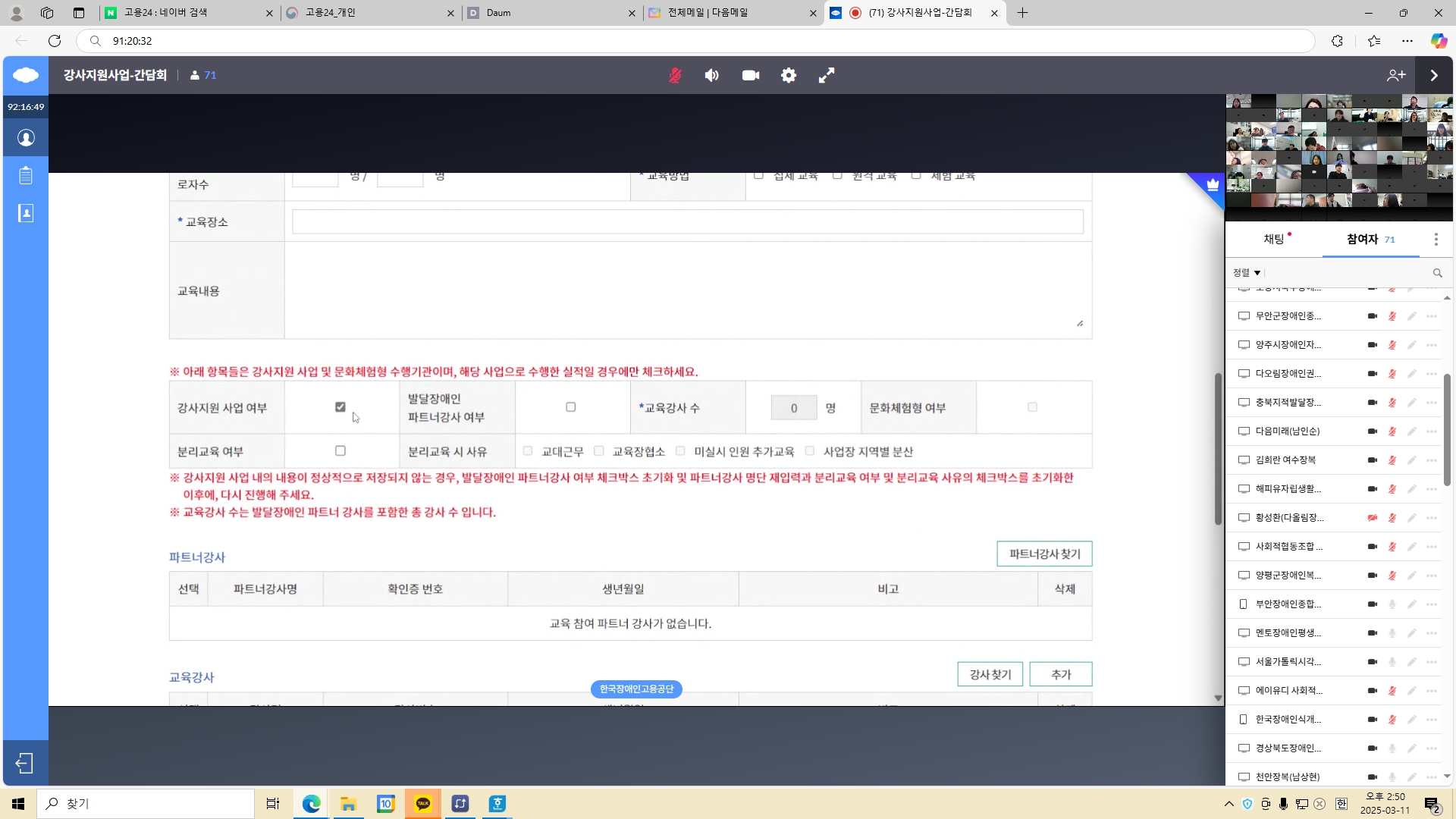1456x819 pixels.
Task: Uncheck 강사지원 사업 여부 checkbox
Action: pyautogui.click(x=340, y=407)
